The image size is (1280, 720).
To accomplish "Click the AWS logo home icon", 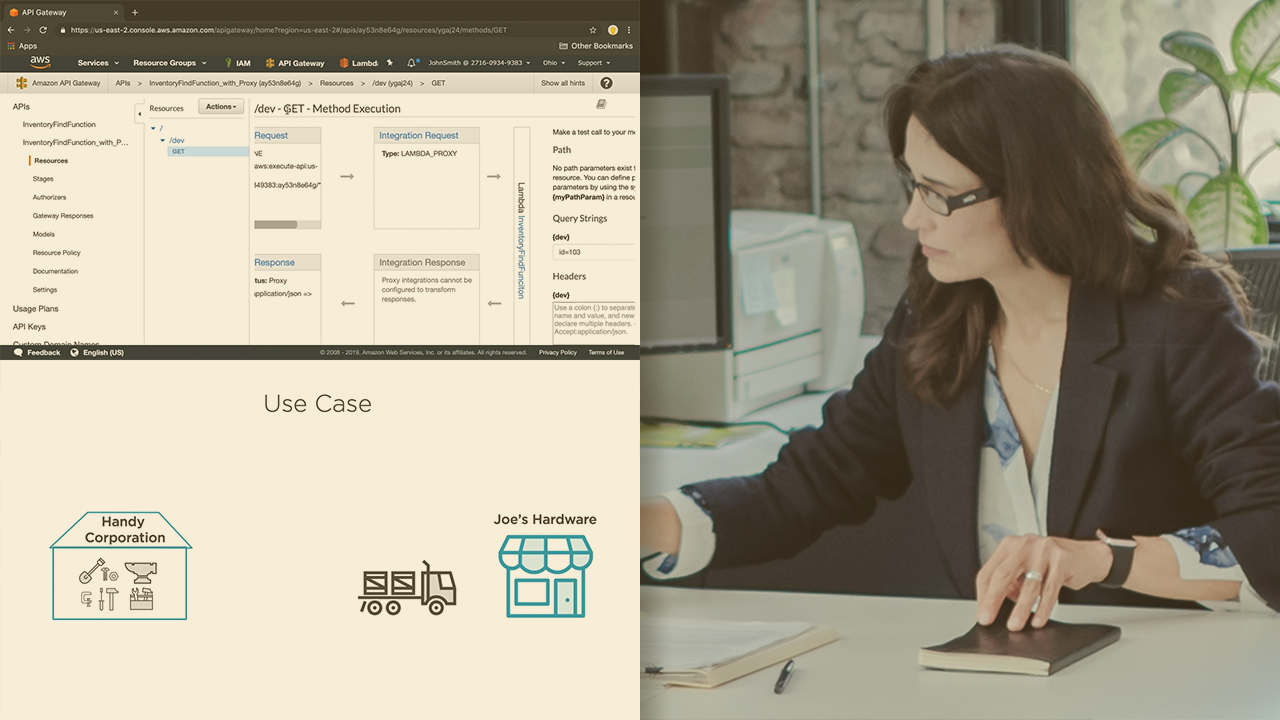I will tap(40, 62).
